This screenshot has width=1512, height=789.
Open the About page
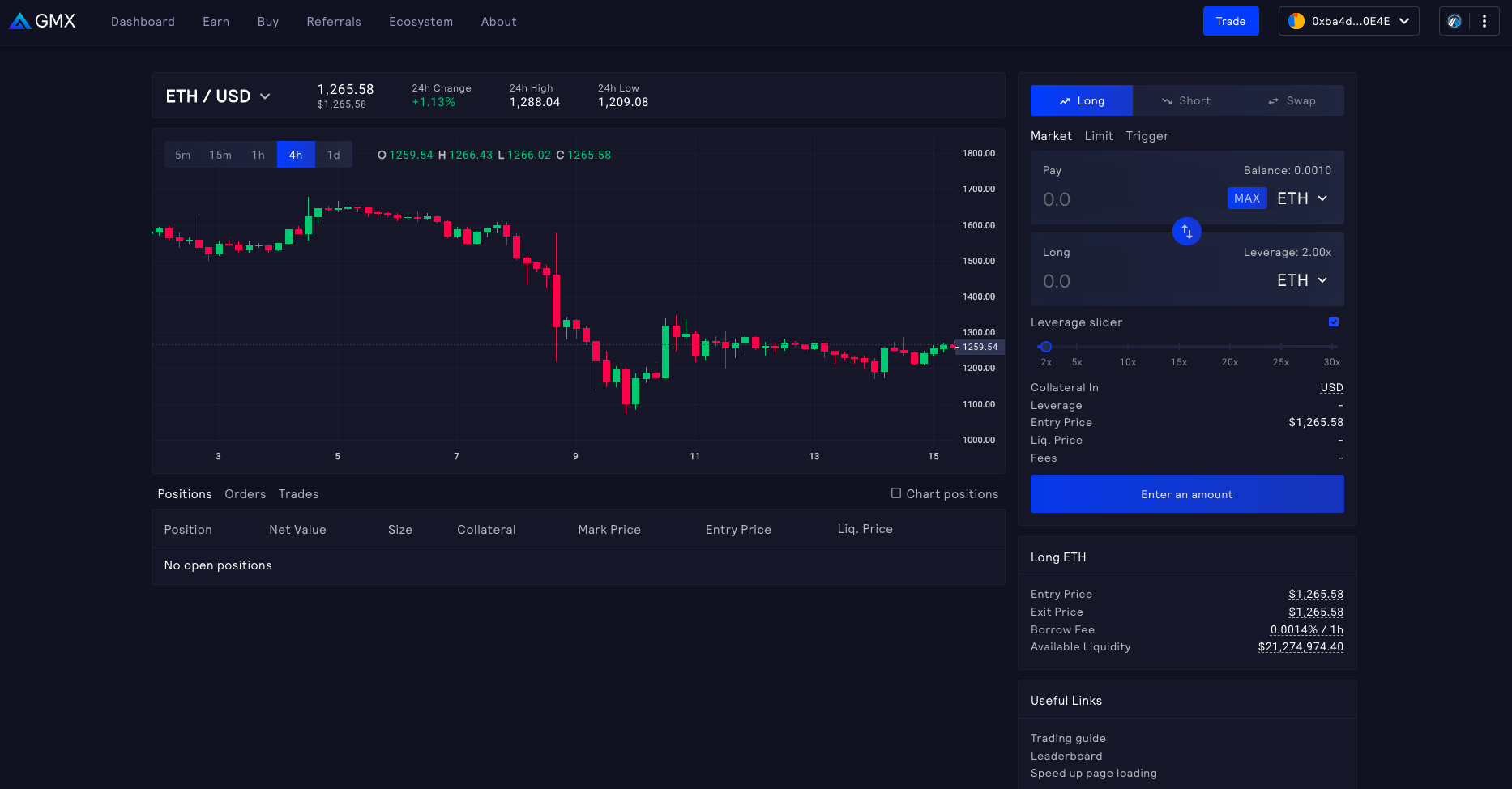498,22
